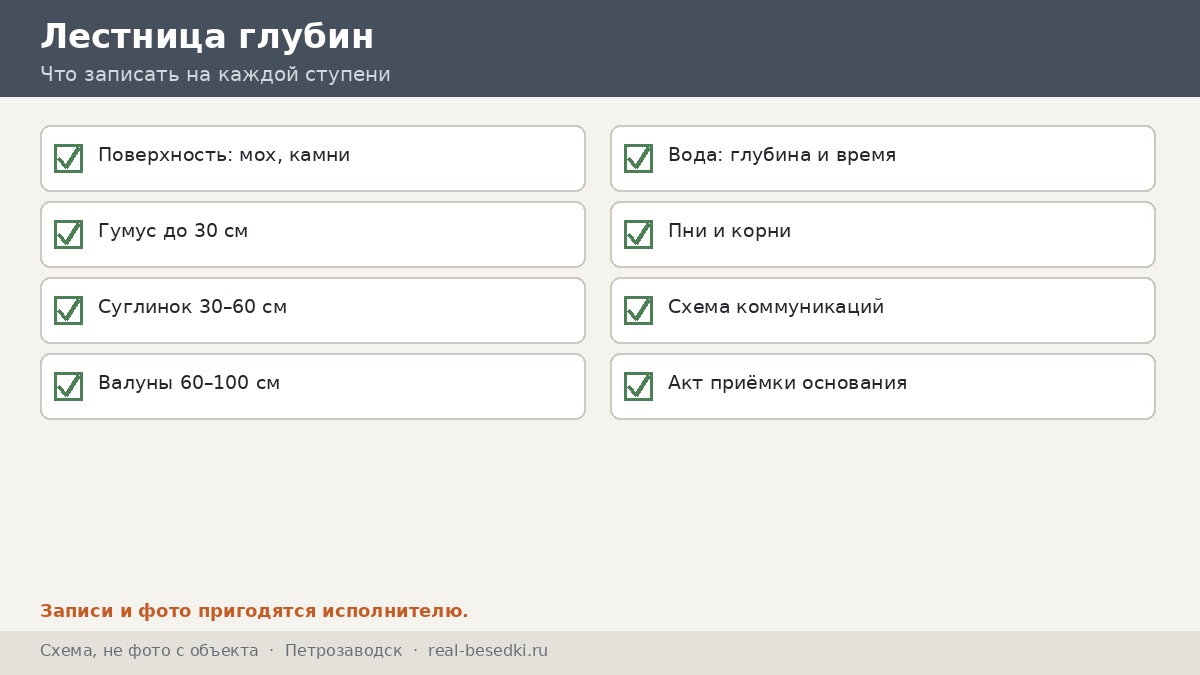Open the real-besedki.ru link in footer
Screen dimensions: 1200x675
tap(488, 651)
